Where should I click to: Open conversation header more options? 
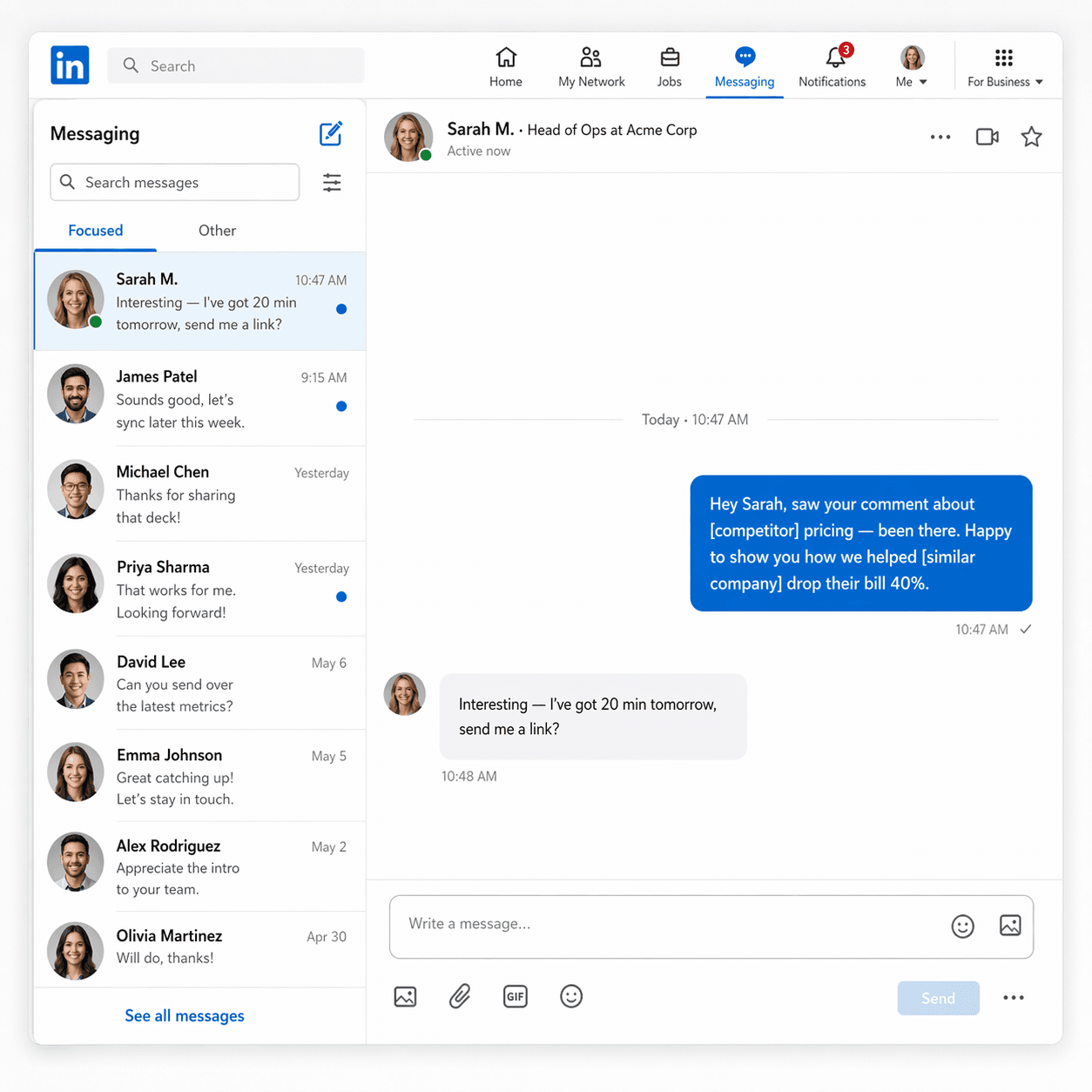pyautogui.click(x=940, y=137)
